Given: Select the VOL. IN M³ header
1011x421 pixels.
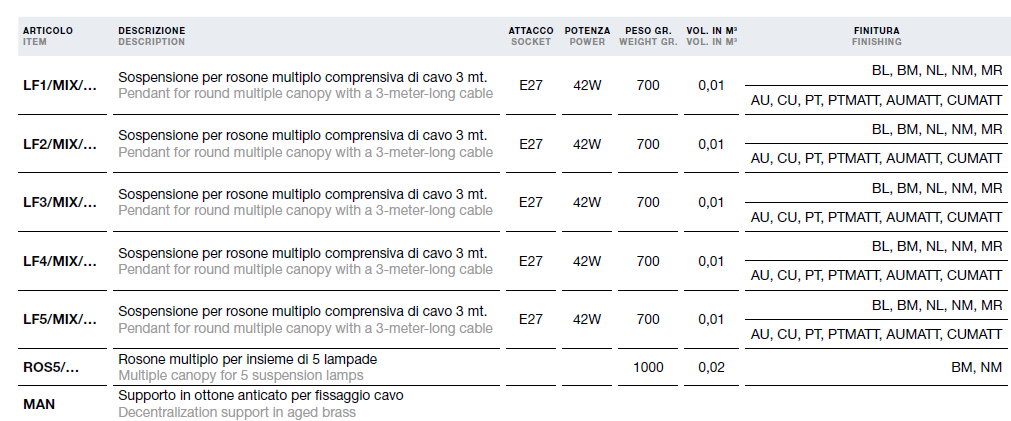Looking at the screenshot, I should tap(712, 36).
